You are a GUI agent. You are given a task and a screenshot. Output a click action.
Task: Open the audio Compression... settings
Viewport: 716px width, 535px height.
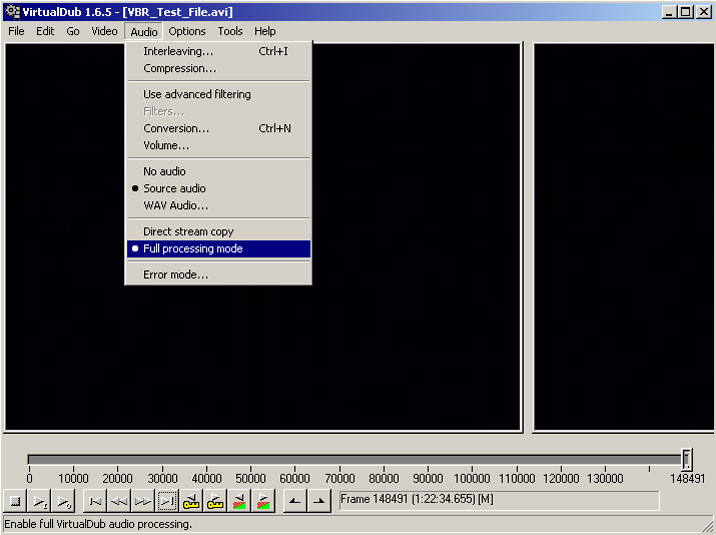tap(219, 68)
